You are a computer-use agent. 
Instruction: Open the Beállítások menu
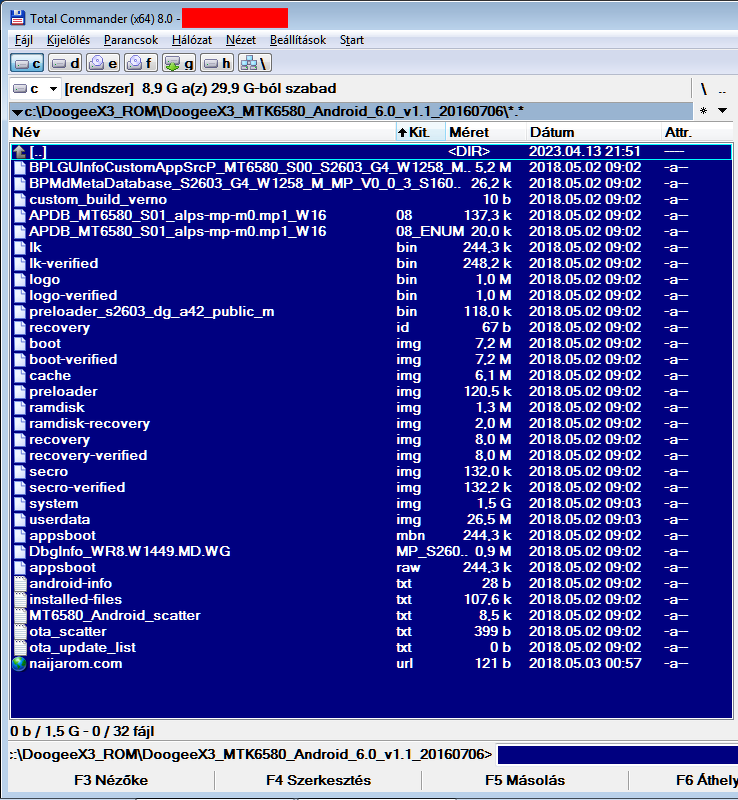(298, 40)
